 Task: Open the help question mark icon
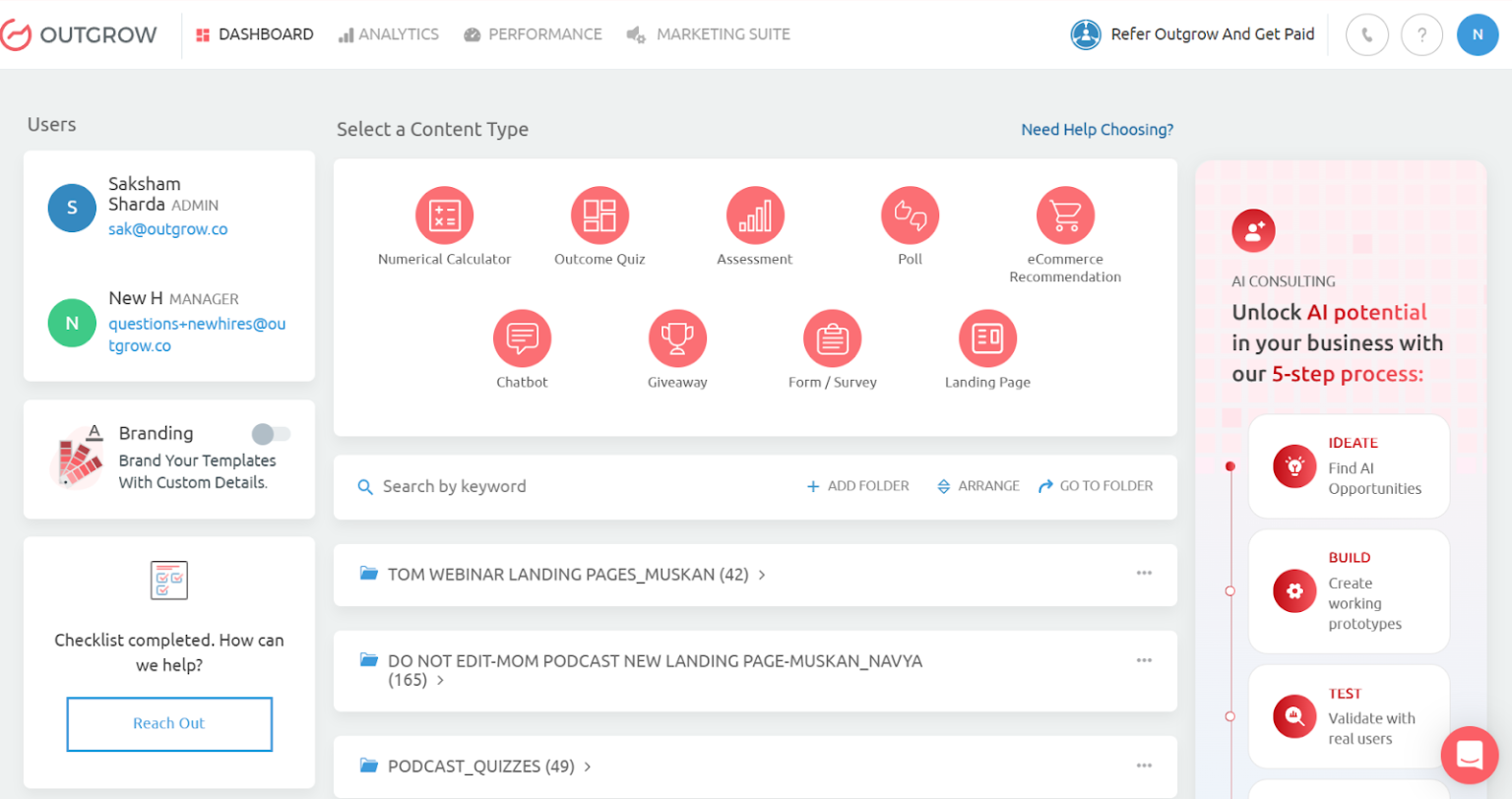tap(1421, 34)
